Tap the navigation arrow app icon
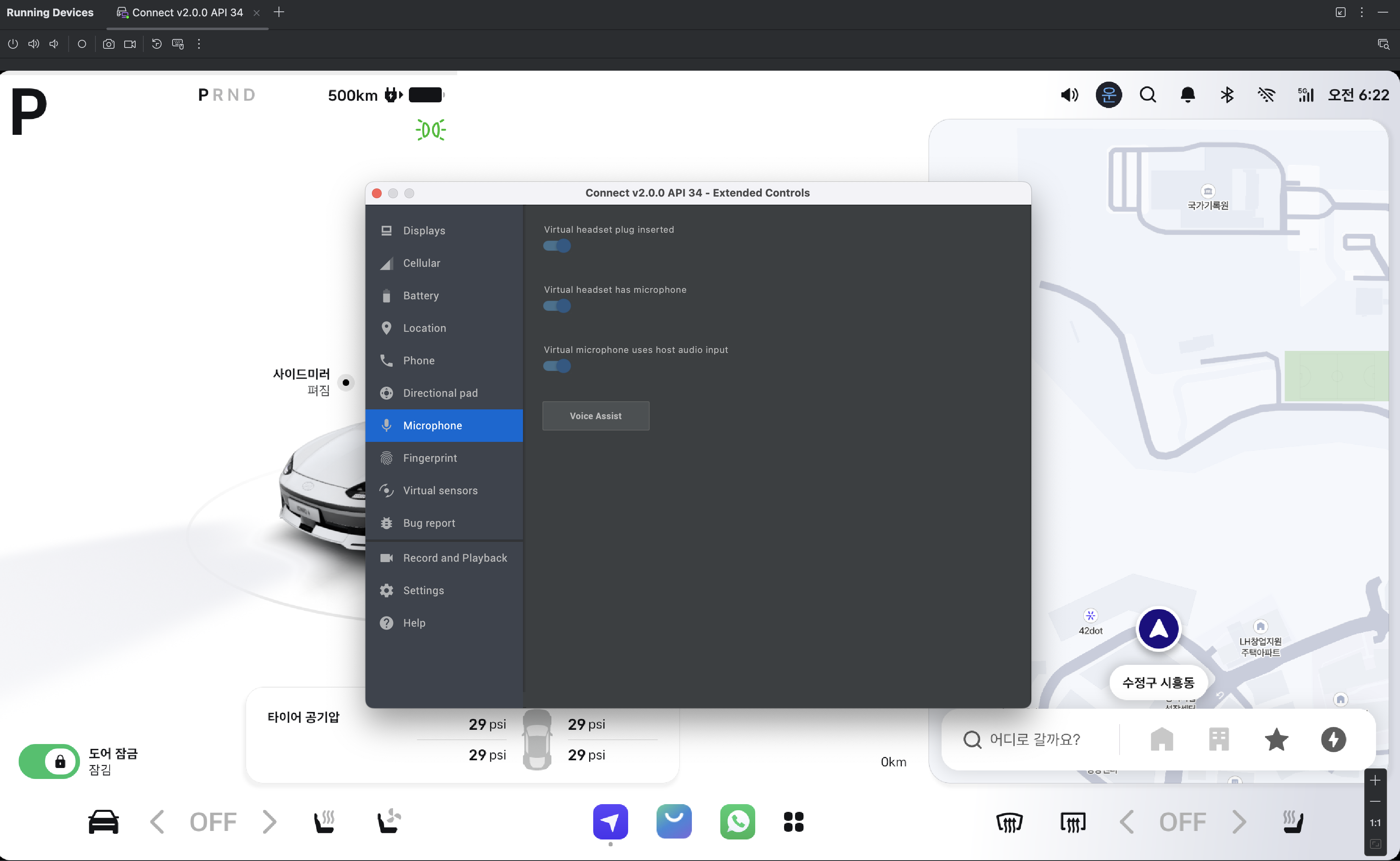This screenshot has height=861, width=1400. point(610,821)
